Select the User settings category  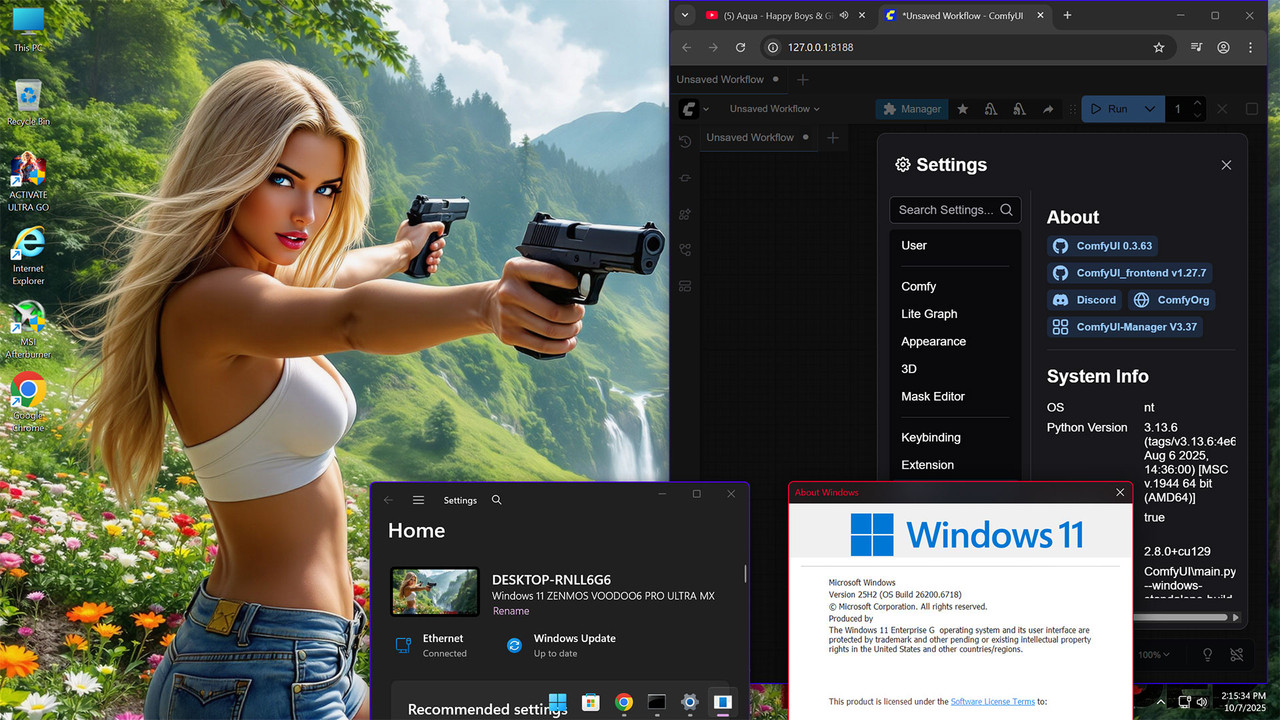[x=955, y=245]
